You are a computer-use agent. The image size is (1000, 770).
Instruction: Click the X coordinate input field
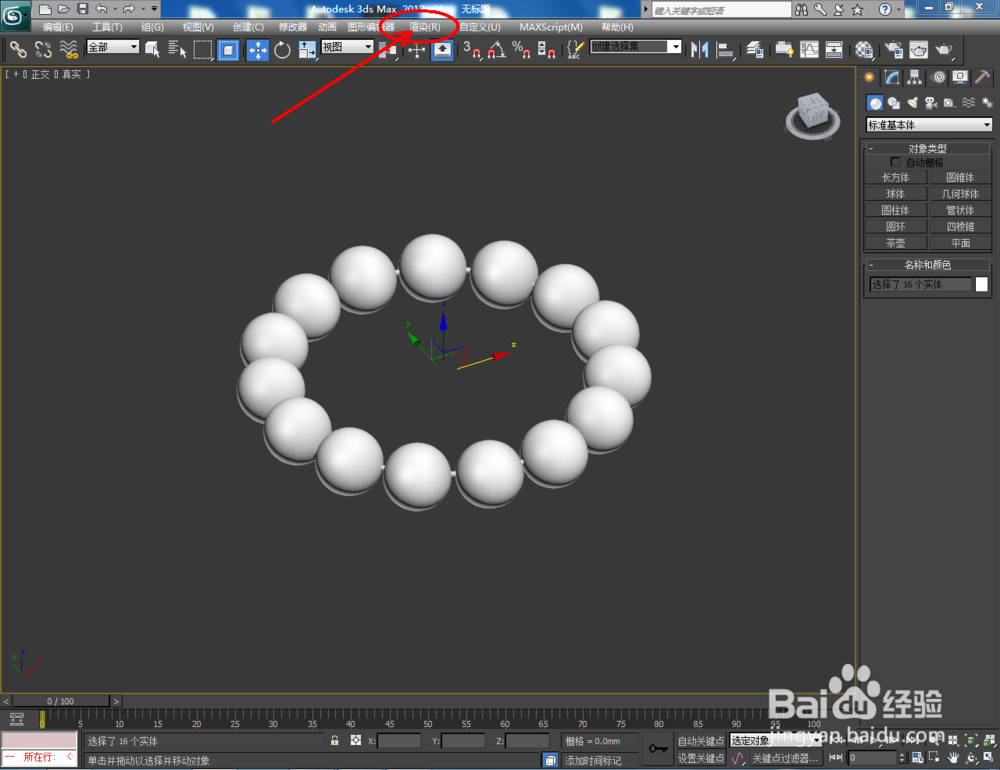pyautogui.click(x=400, y=741)
